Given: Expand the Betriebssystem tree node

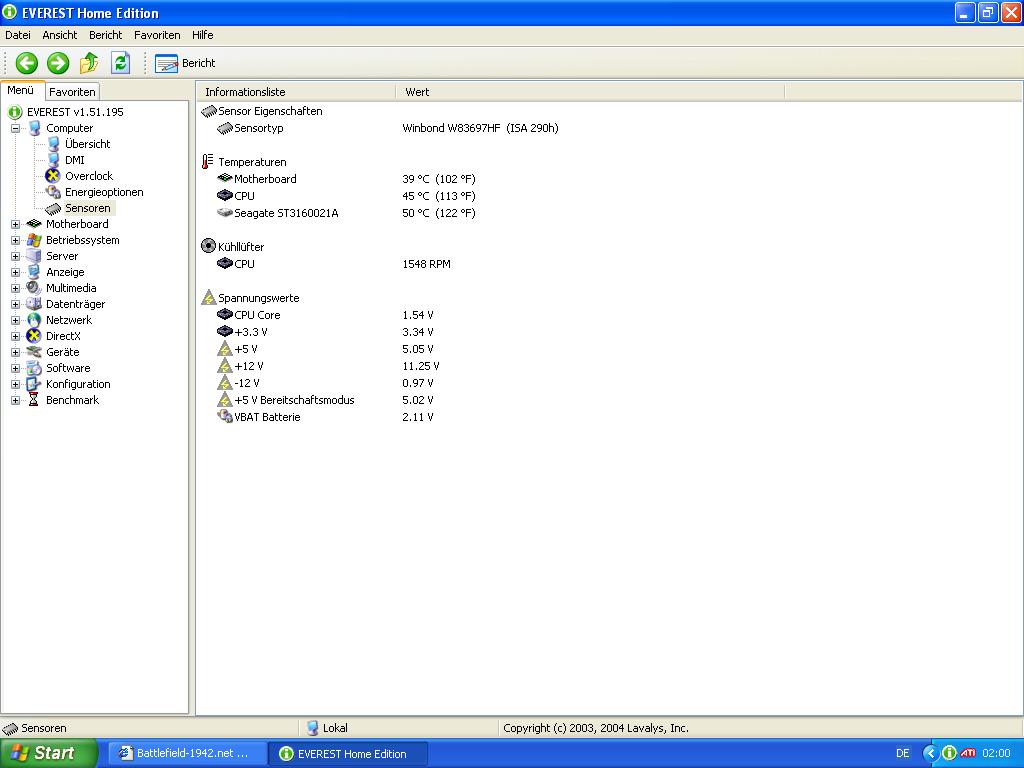Looking at the screenshot, I should pyautogui.click(x=15, y=240).
